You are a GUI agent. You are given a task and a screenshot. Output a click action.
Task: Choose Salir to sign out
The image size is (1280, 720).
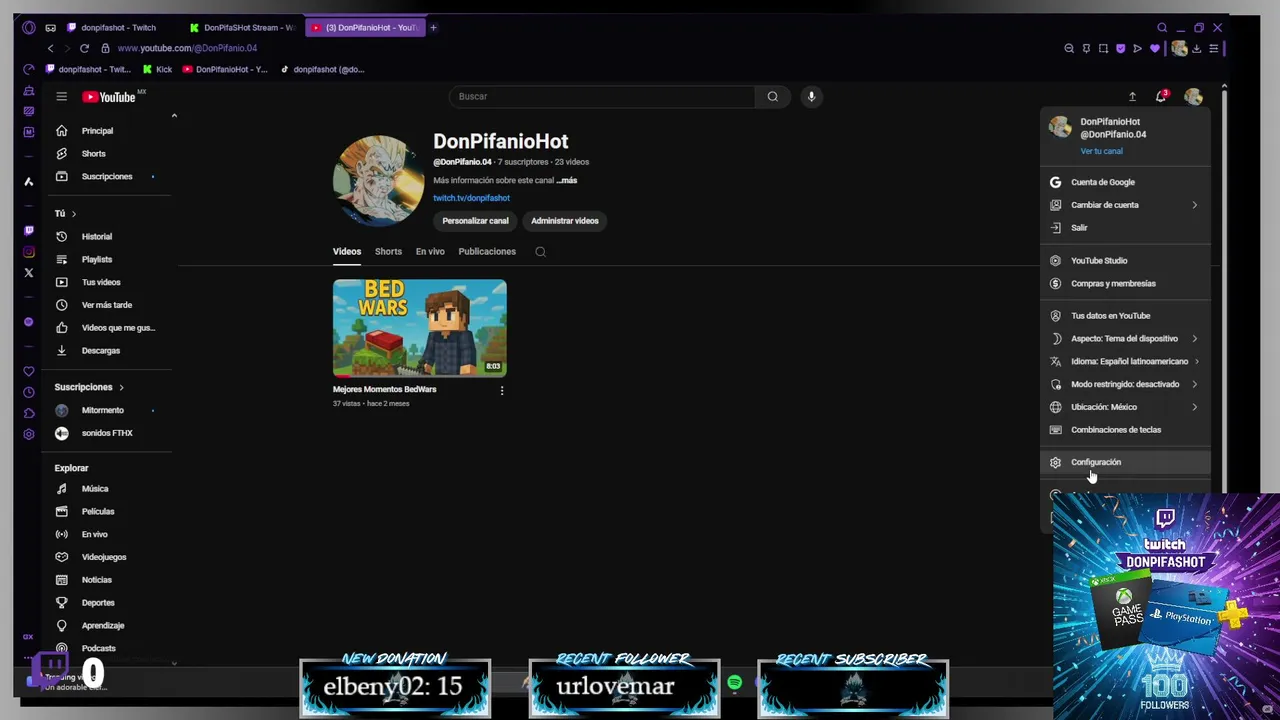[x=1125, y=228]
